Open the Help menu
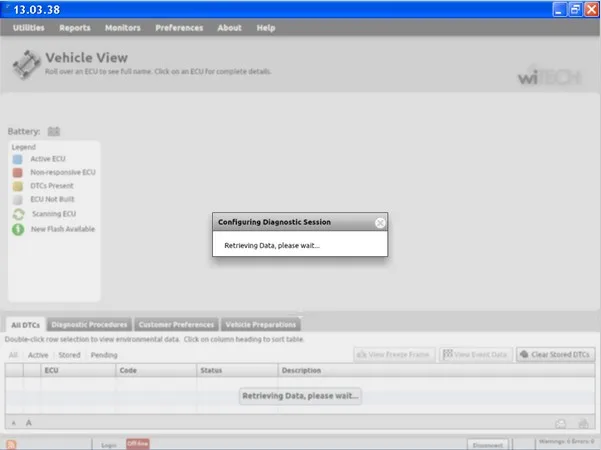The image size is (601, 450). click(266, 28)
